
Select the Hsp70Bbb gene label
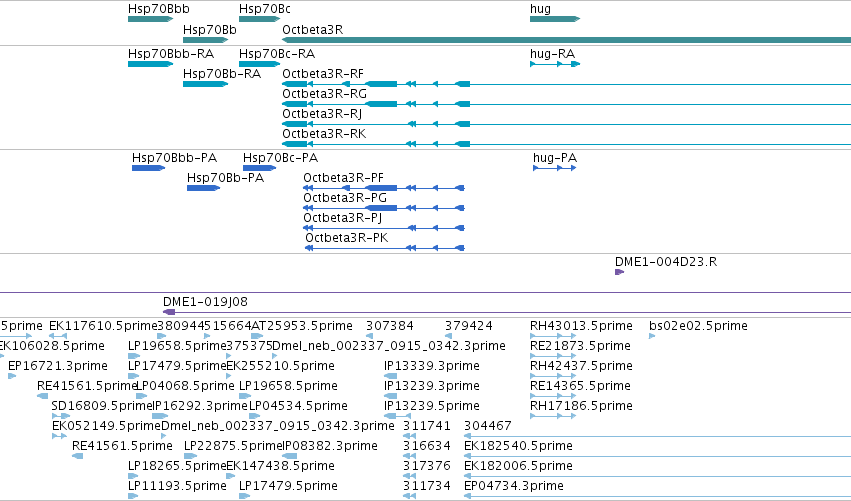[x=158, y=9]
